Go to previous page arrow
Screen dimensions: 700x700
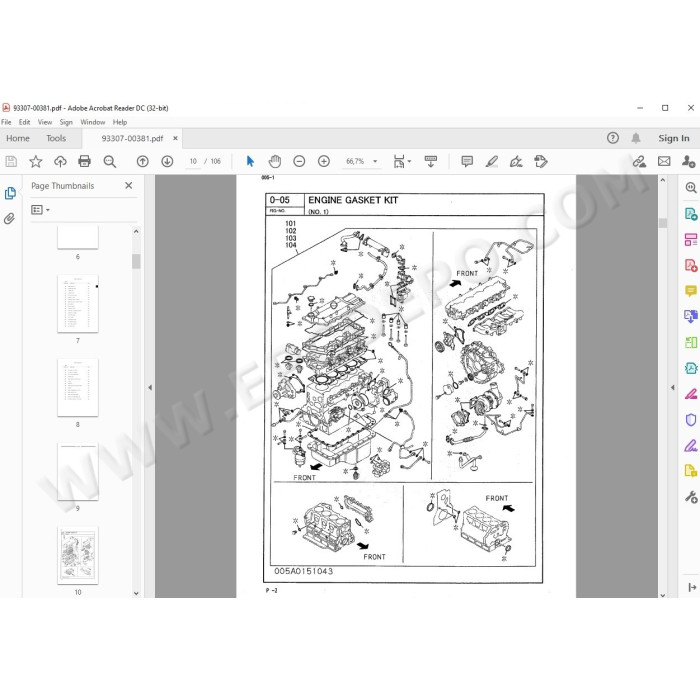142,161
